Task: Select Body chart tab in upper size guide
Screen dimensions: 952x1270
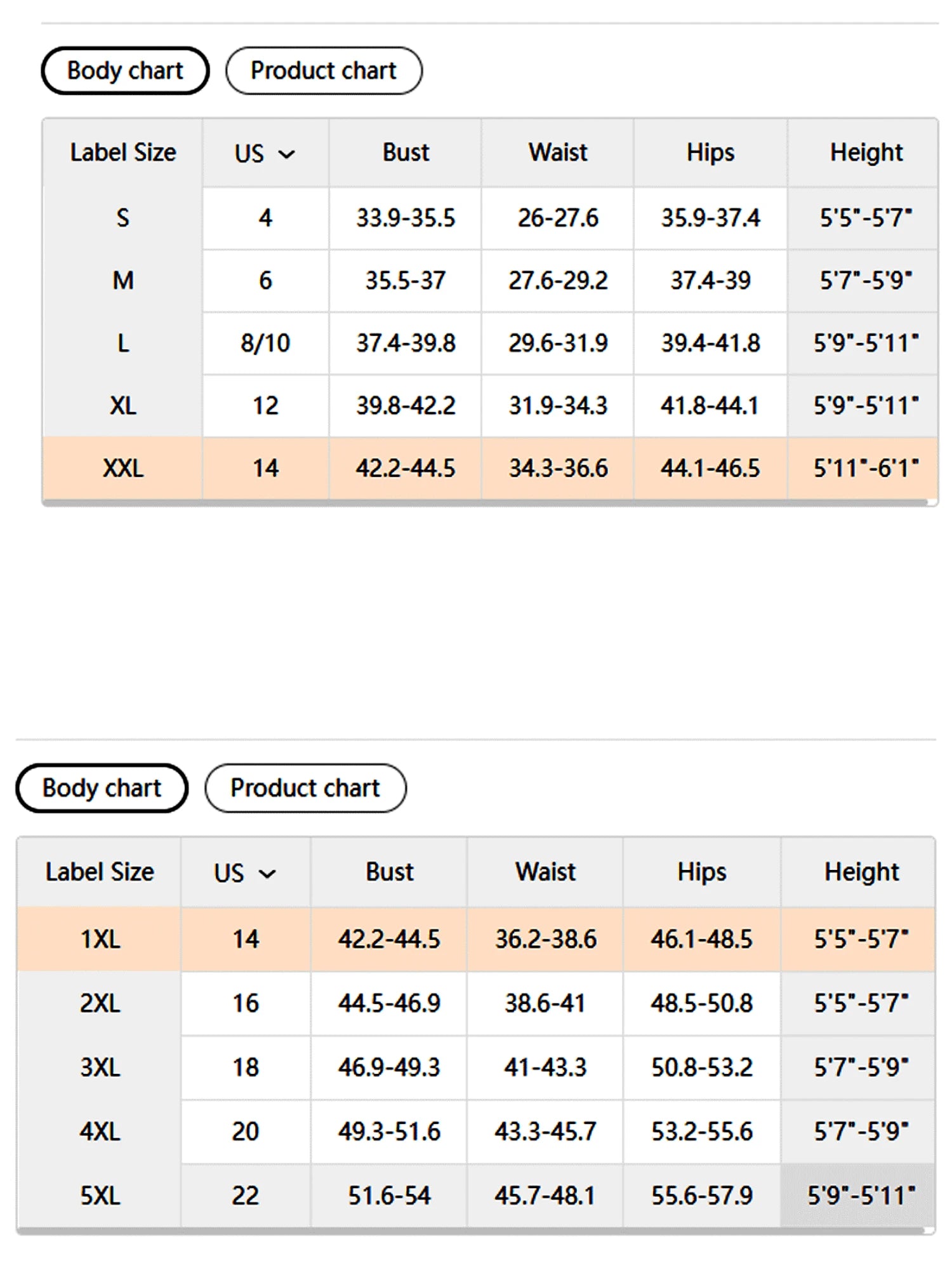Action: click(125, 70)
